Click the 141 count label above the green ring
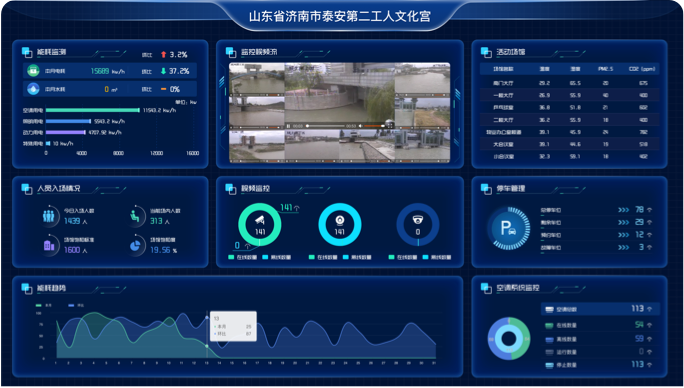Screen dimensions: 684x388 click(286, 208)
